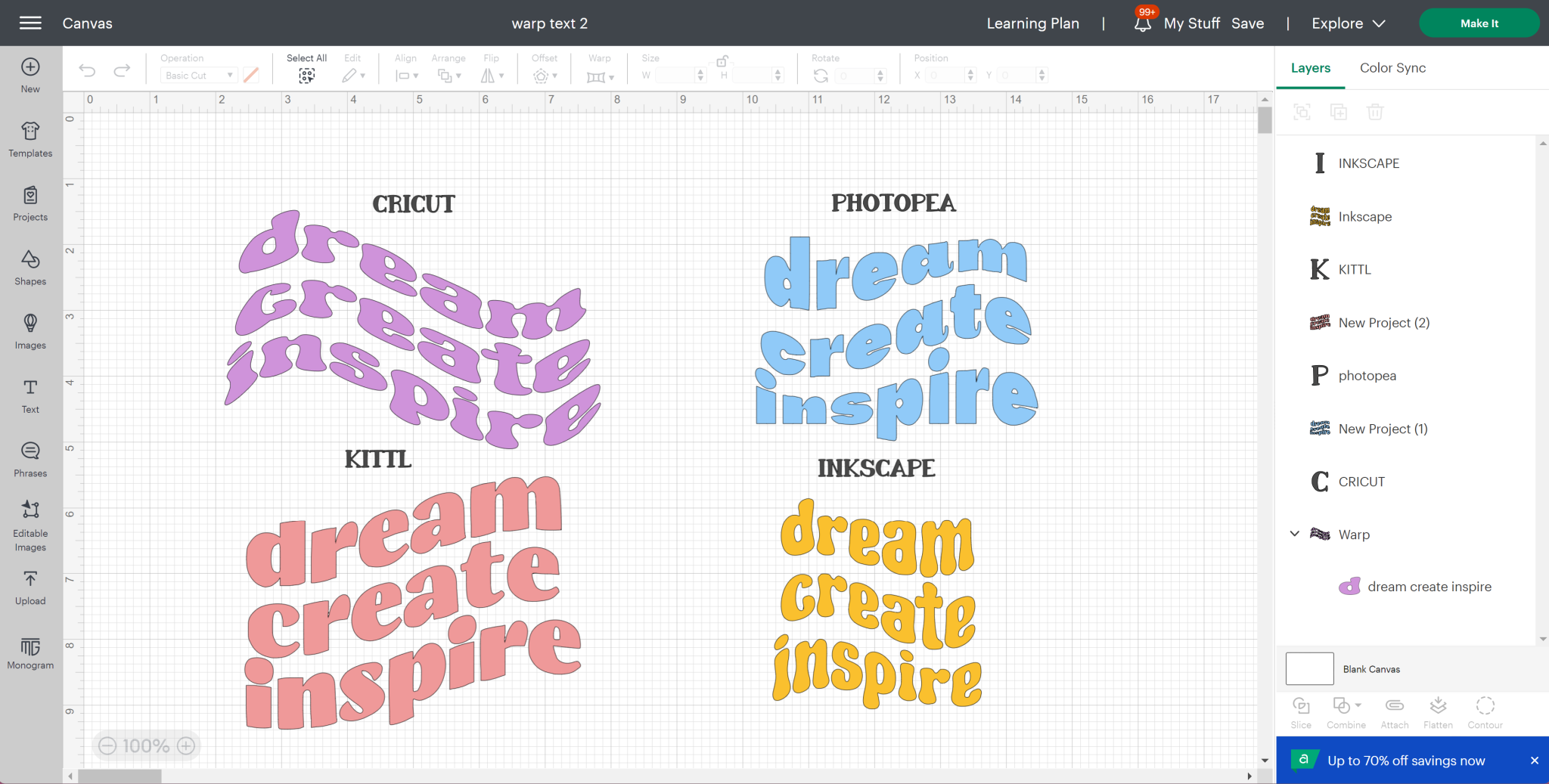Click the Contour tool
1549x784 pixels.
pos(1485,713)
